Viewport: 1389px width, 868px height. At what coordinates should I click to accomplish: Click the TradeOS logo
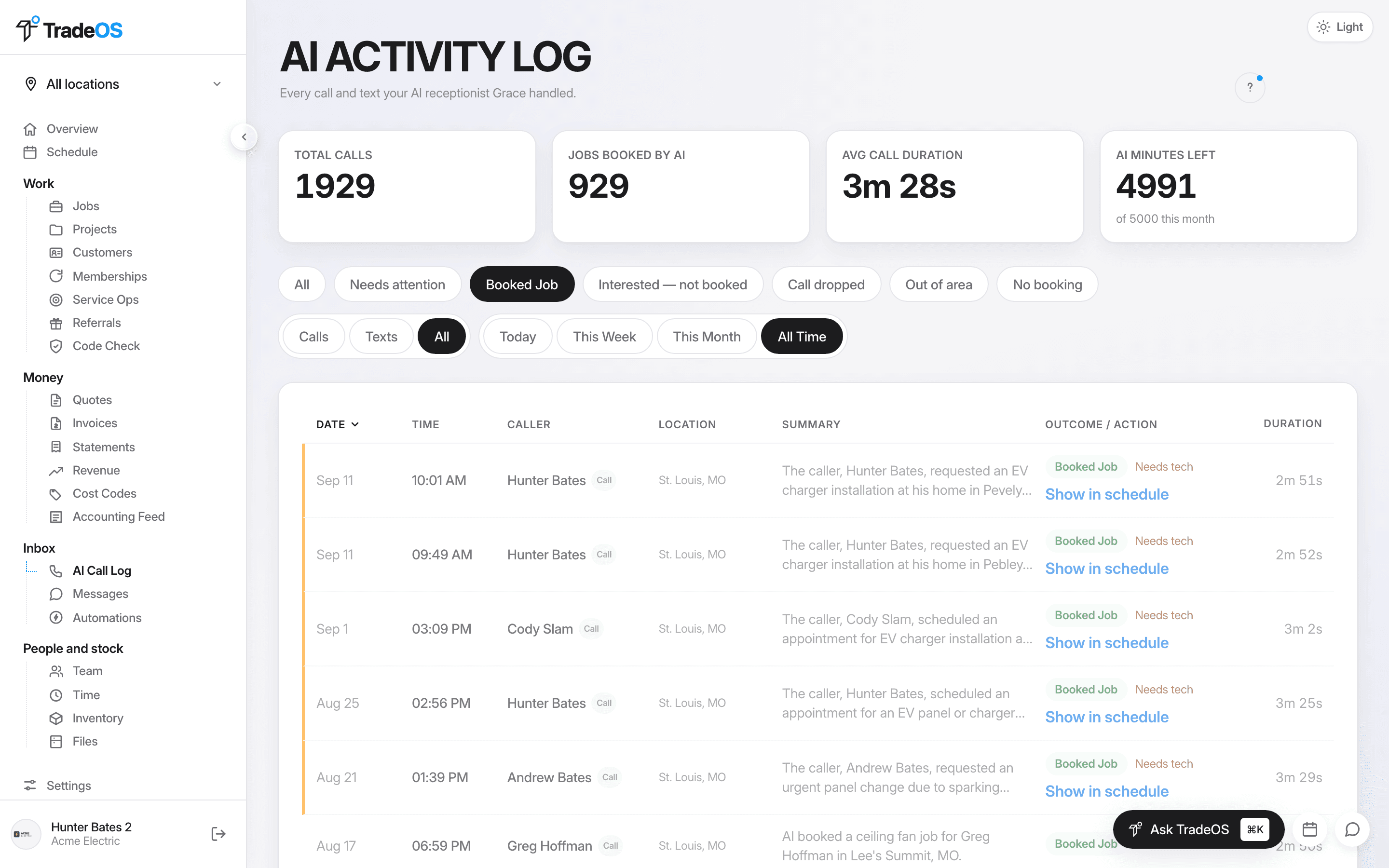point(69,29)
